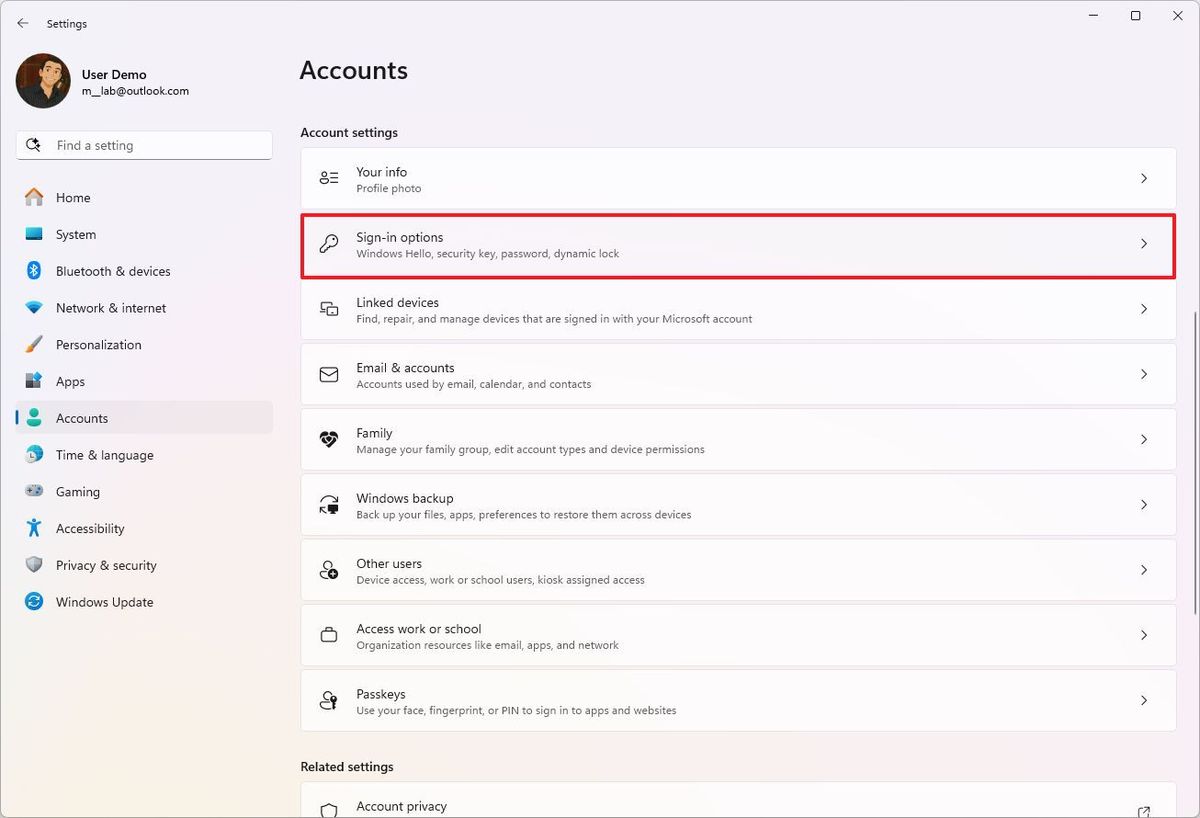Click the Find a setting search box
Image resolution: width=1200 pixels, height=818 pixels.
point(150,145)
